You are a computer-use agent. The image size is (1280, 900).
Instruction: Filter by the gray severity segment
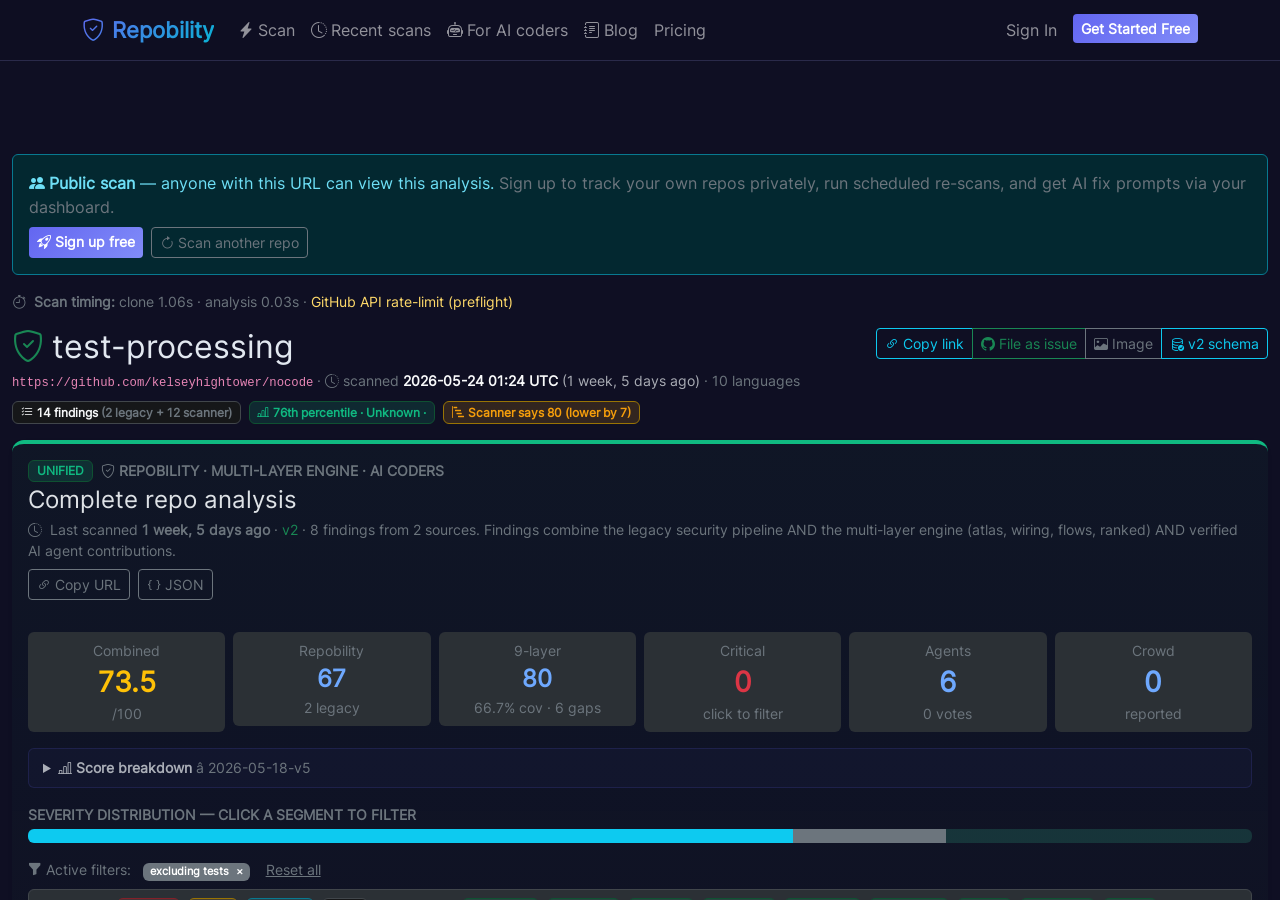[869, 836]
